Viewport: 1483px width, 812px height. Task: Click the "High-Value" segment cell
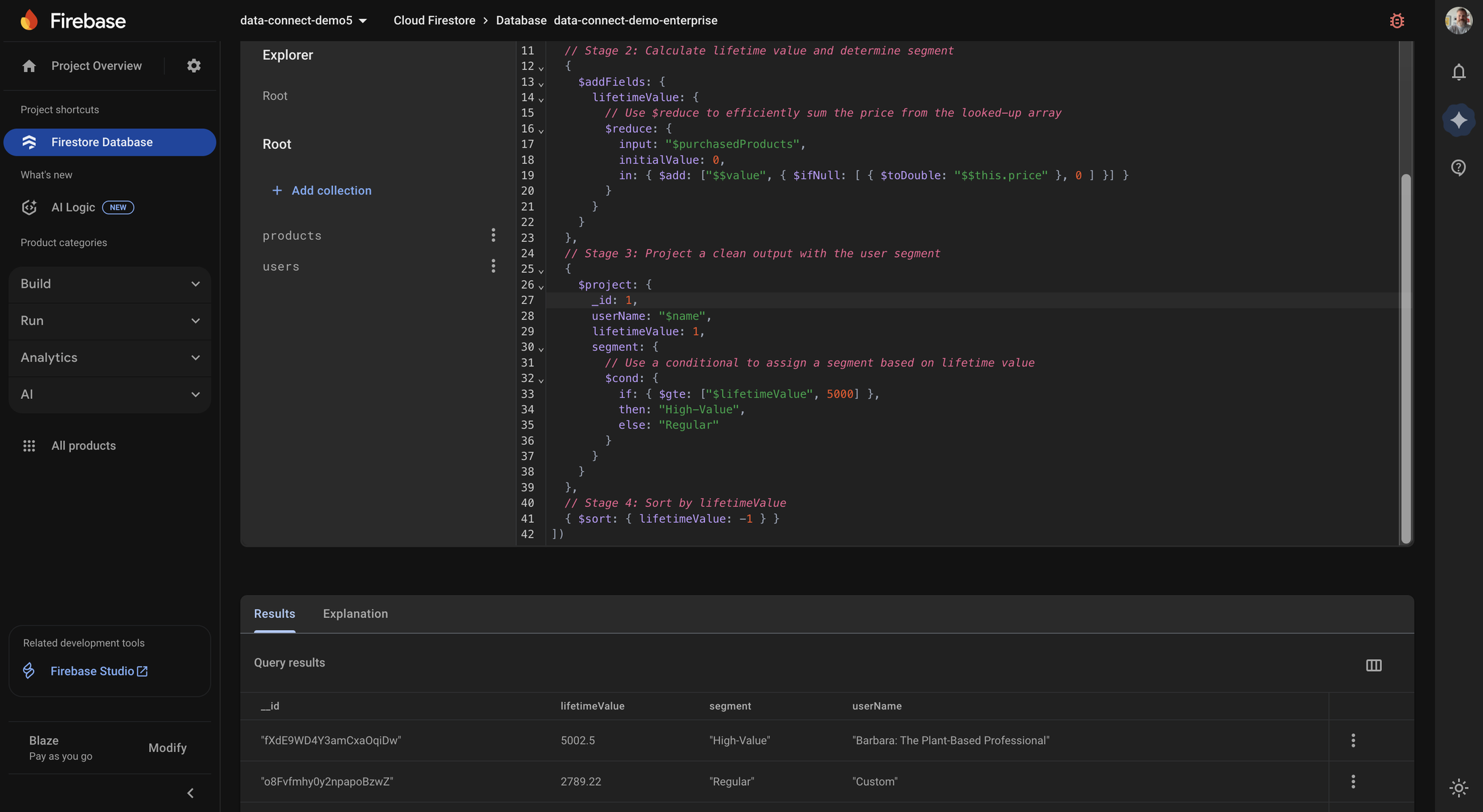[739, 741]
